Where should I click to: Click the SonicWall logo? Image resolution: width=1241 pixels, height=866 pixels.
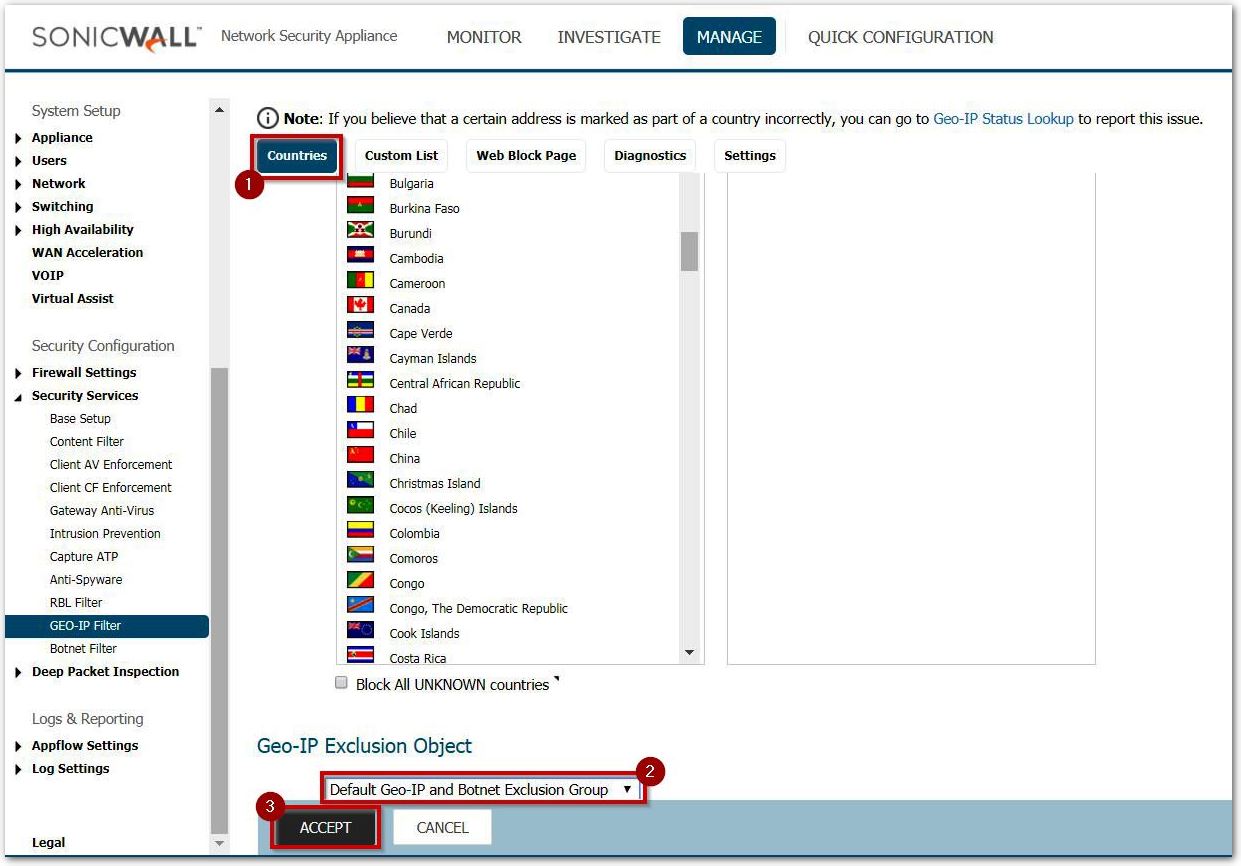click(117, 37)
